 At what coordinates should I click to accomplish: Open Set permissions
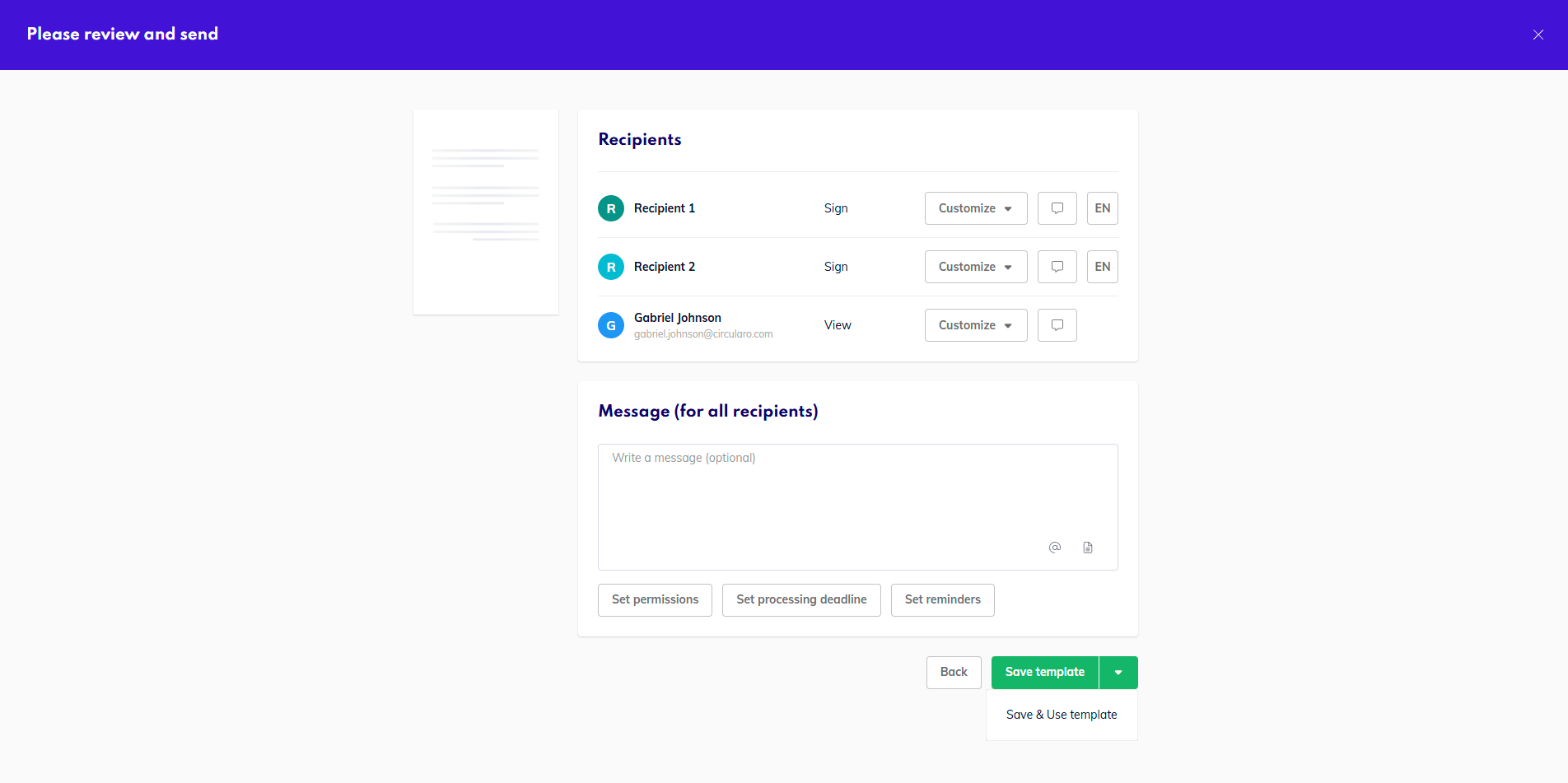pyautogui.click(x=655, y=600)
